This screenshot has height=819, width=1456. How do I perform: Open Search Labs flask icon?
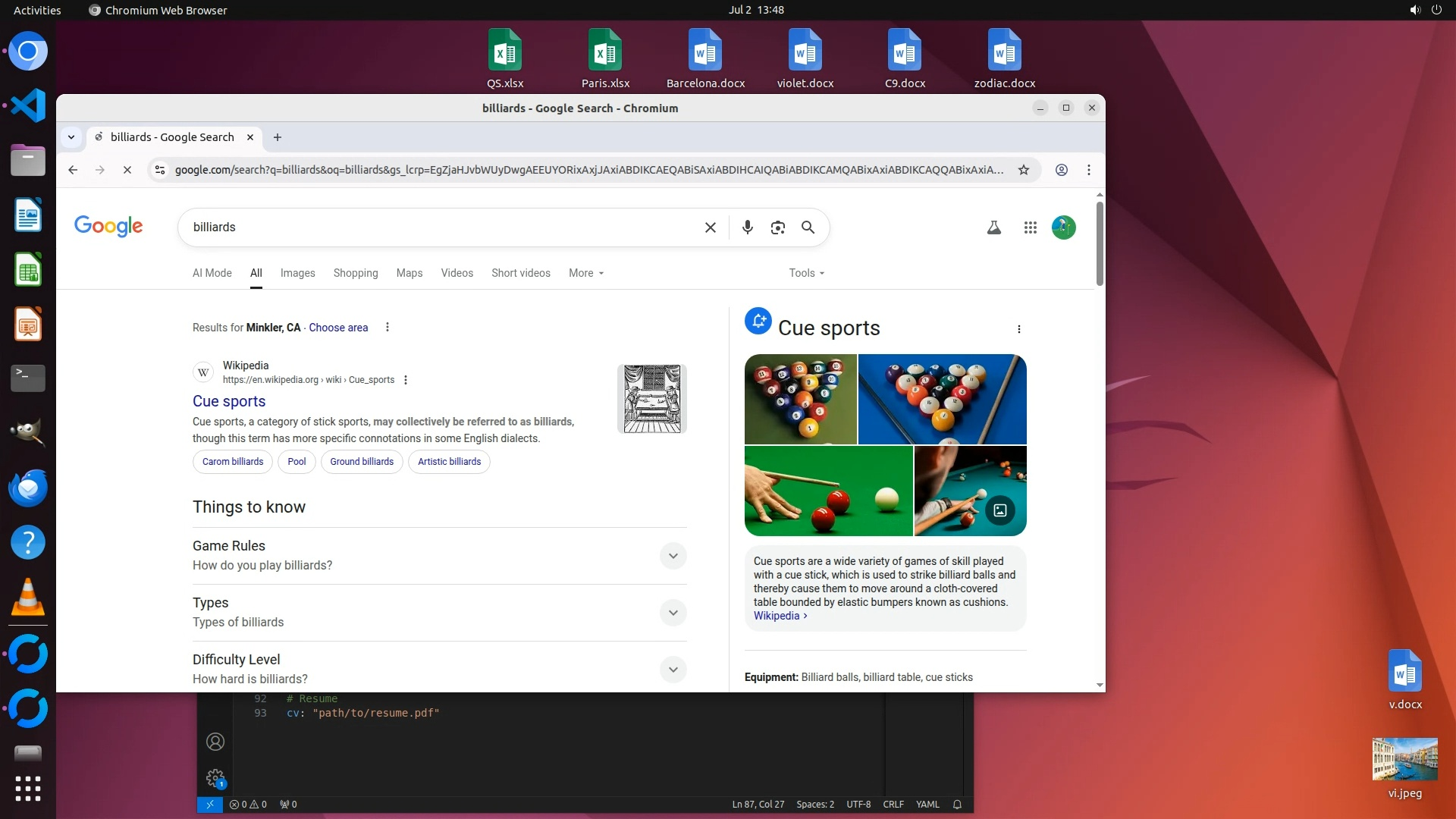point(993,227)
